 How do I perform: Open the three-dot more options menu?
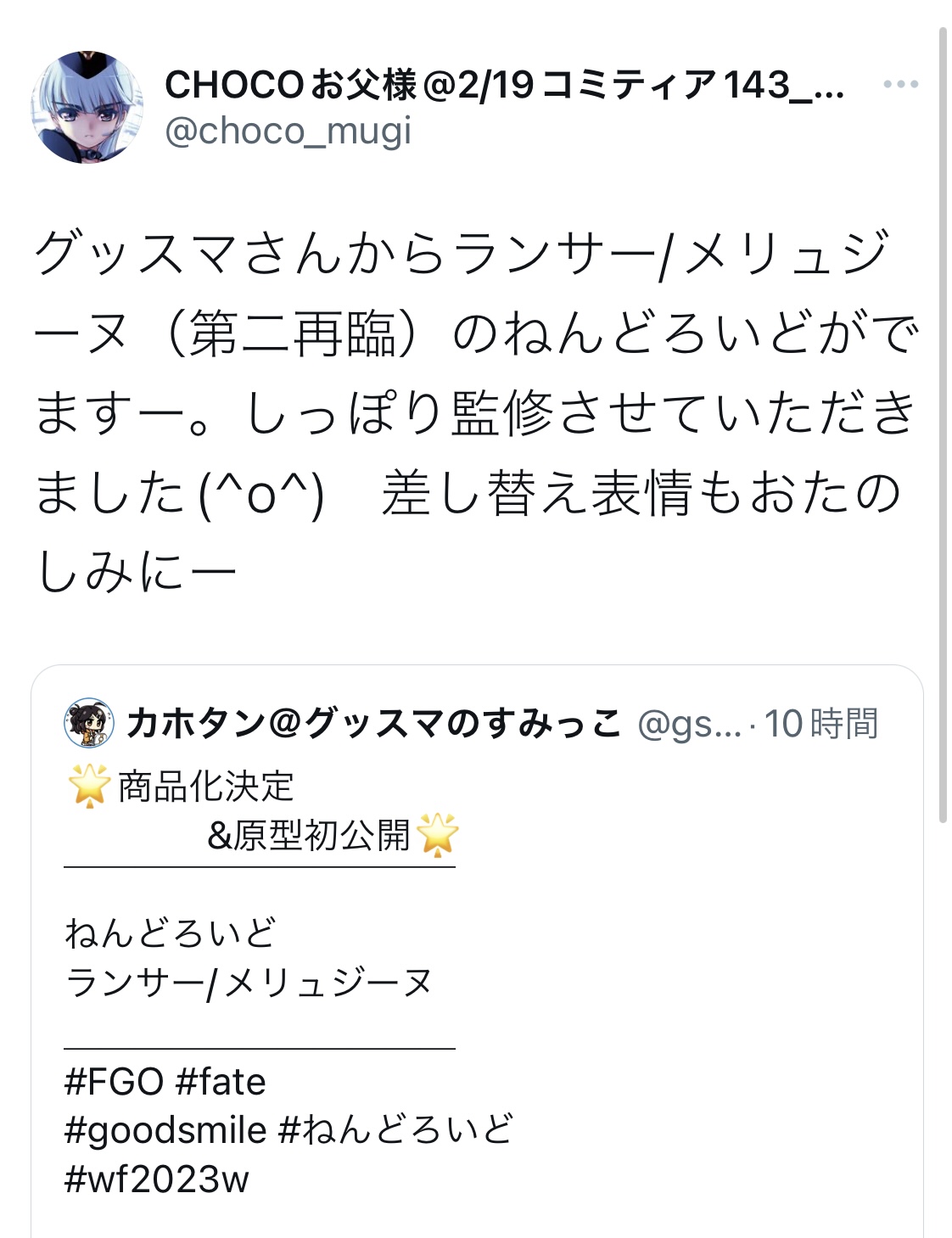[x=900, y=84]
